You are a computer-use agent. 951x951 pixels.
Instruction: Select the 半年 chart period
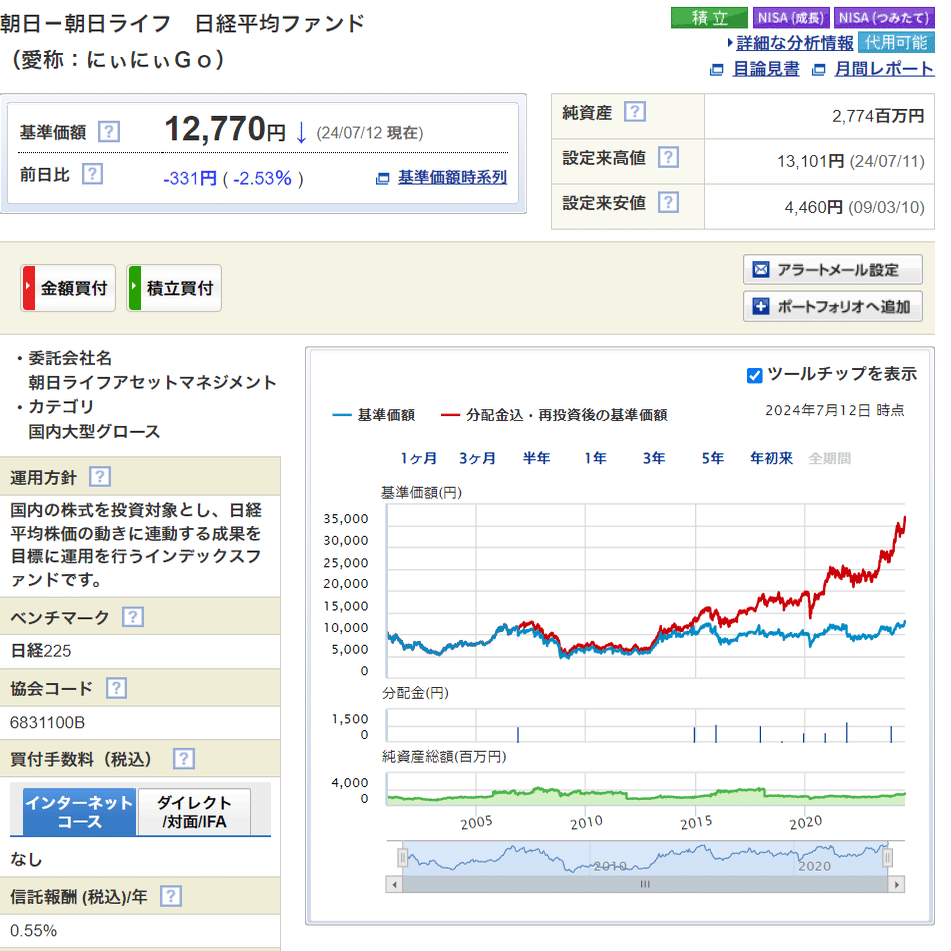[x=536, y=459]
